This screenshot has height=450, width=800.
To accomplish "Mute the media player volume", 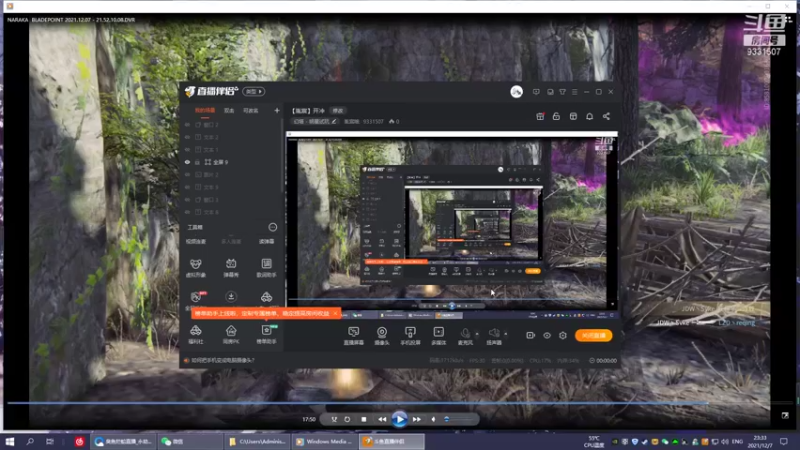I will click(x=434, y=419).
